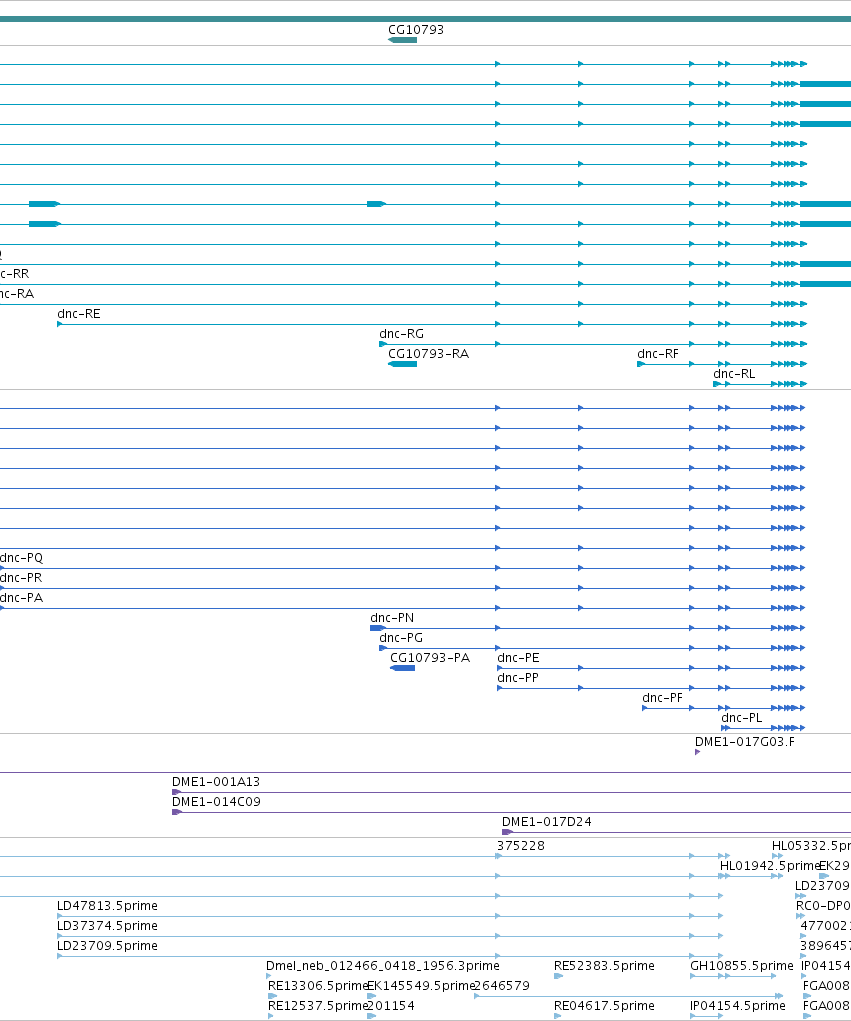Viewport: 851px width, 1021px height.
Task: Click the dnc-PN label
Action: 392,618
